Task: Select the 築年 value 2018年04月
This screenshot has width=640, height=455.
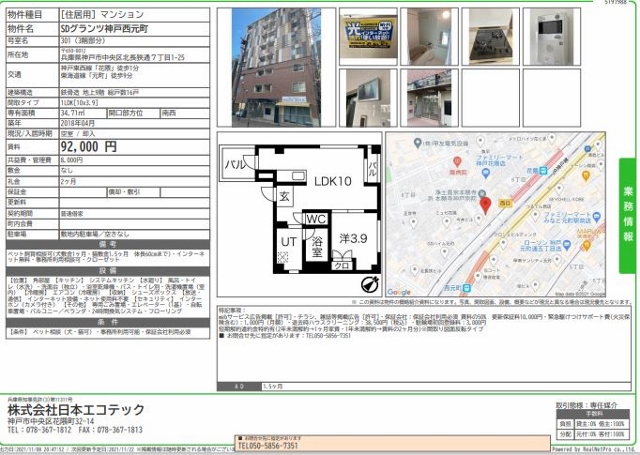Action: [77, 123]
